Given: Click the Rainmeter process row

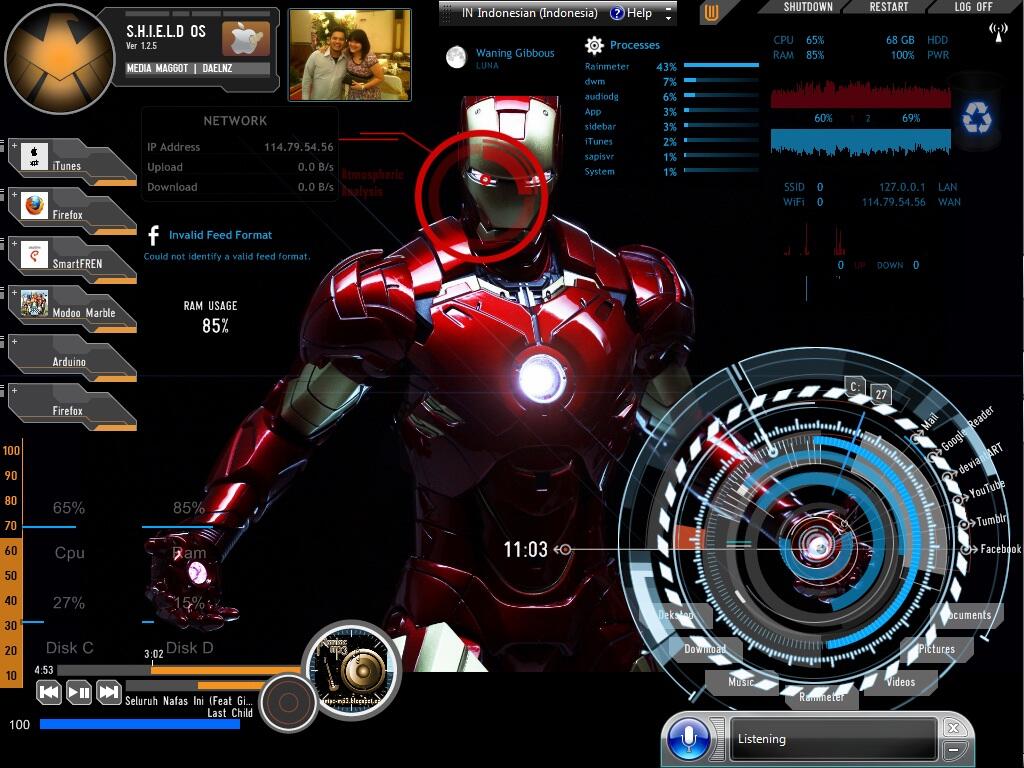Looking at the screenshot, I should [x=671, y=67].
